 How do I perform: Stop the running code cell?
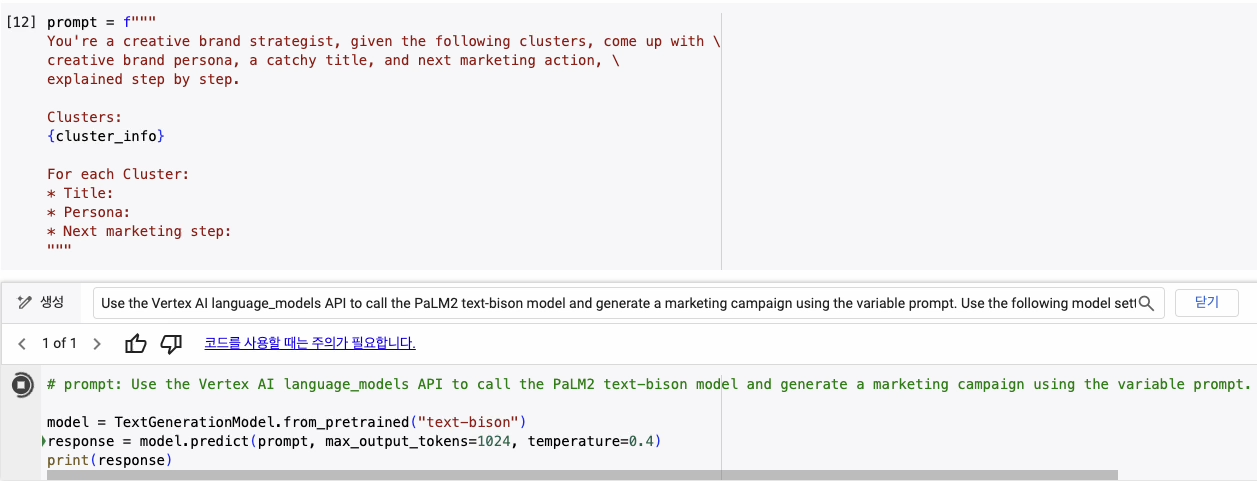coord(22,385)
